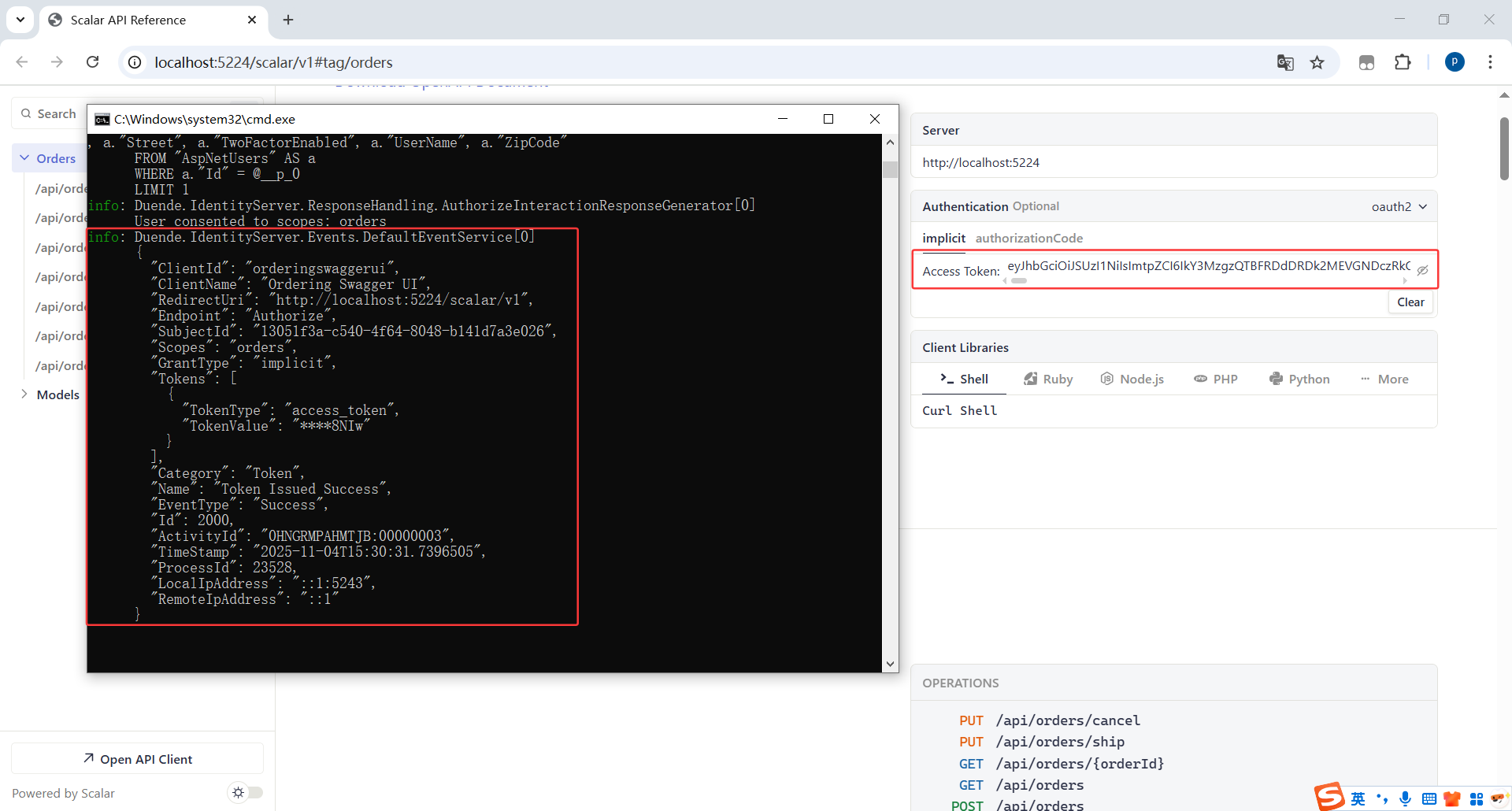Toggle the IME English/Chinese mode indicator
The image size is (1512, 811).
1358,799
